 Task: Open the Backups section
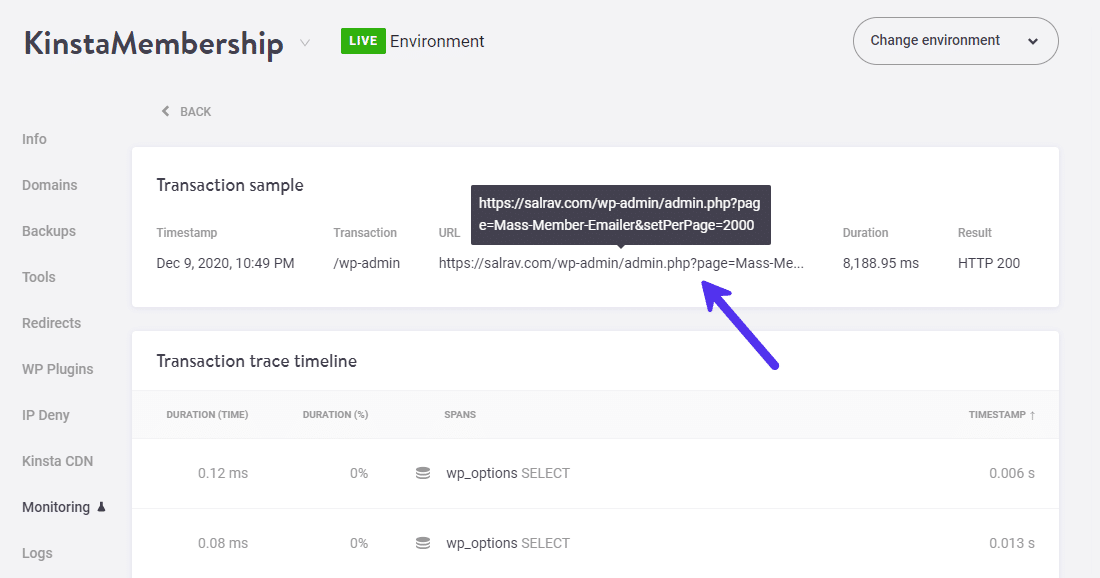click(46, 231)
